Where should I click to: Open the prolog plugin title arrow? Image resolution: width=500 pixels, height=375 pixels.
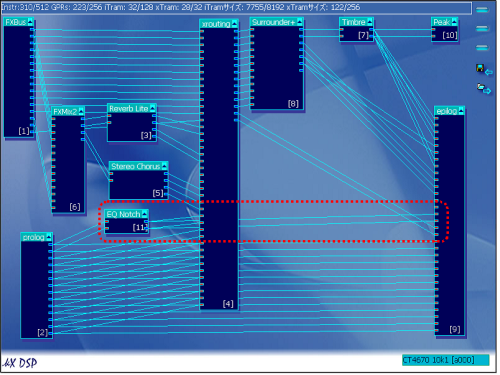tap(49, 237)
